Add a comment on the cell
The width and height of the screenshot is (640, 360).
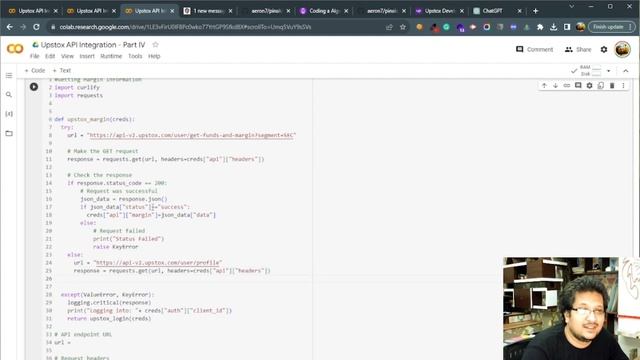[x=578, y=85]
